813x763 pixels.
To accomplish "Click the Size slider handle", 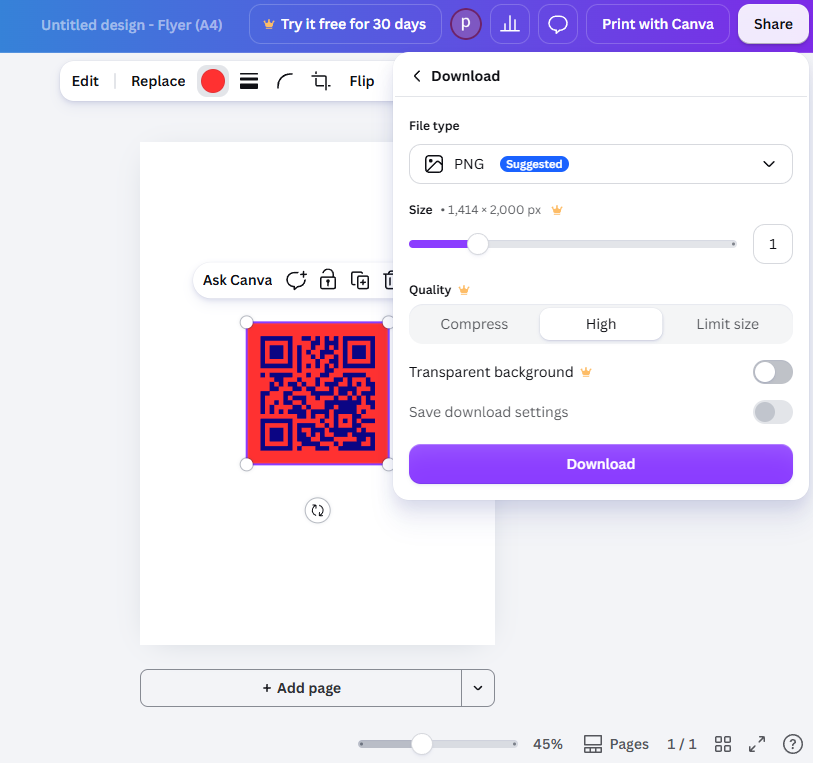I will pos(478,244).
